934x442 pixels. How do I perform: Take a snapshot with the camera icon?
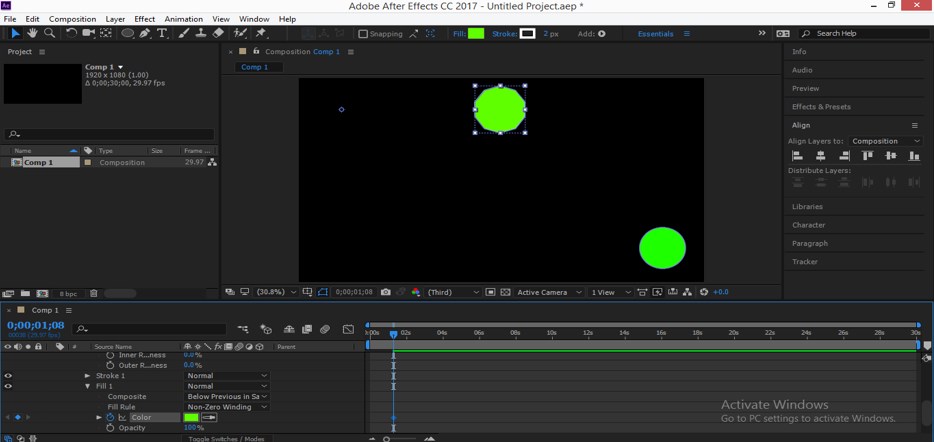386,292
